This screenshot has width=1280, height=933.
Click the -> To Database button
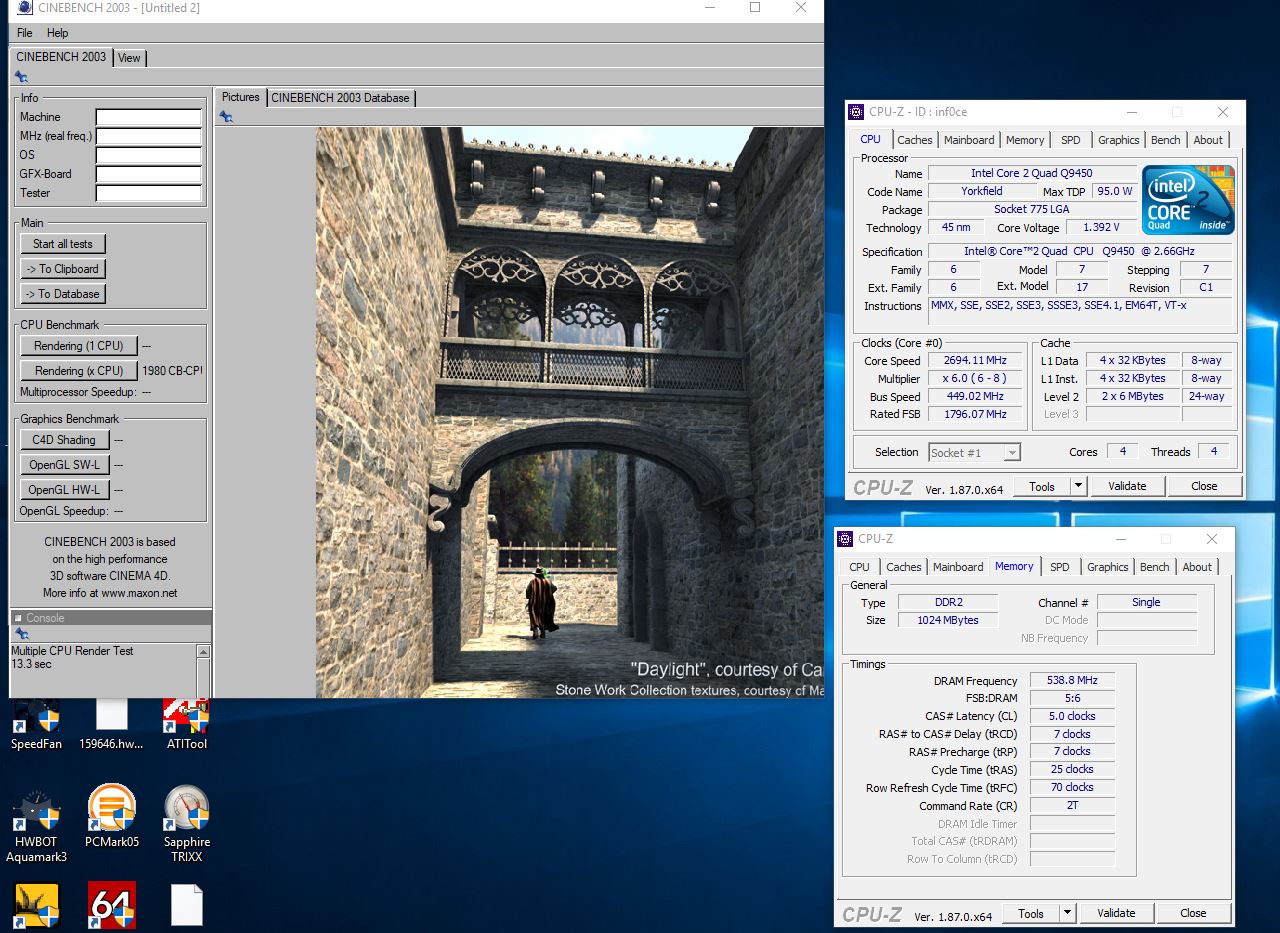click(x=63, y=294)
